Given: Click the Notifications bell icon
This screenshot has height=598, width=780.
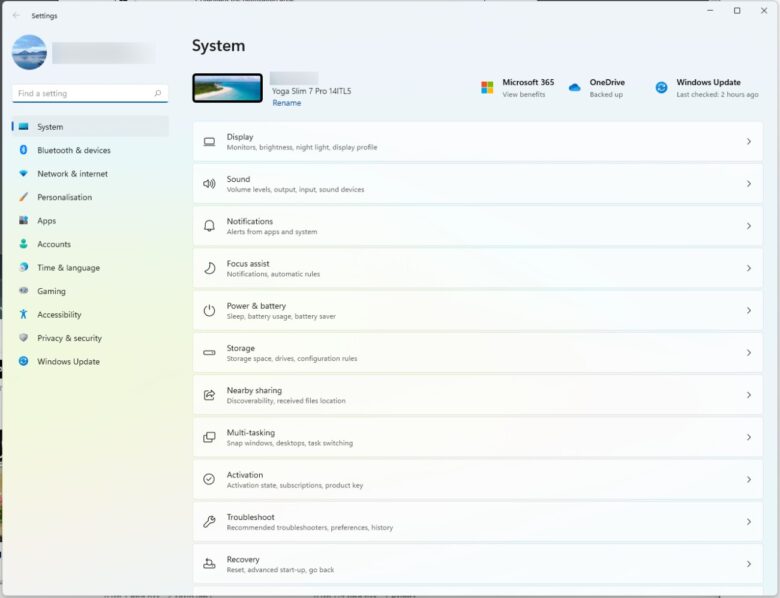Looking at the screenshot, I should click(x=209, y=226).
